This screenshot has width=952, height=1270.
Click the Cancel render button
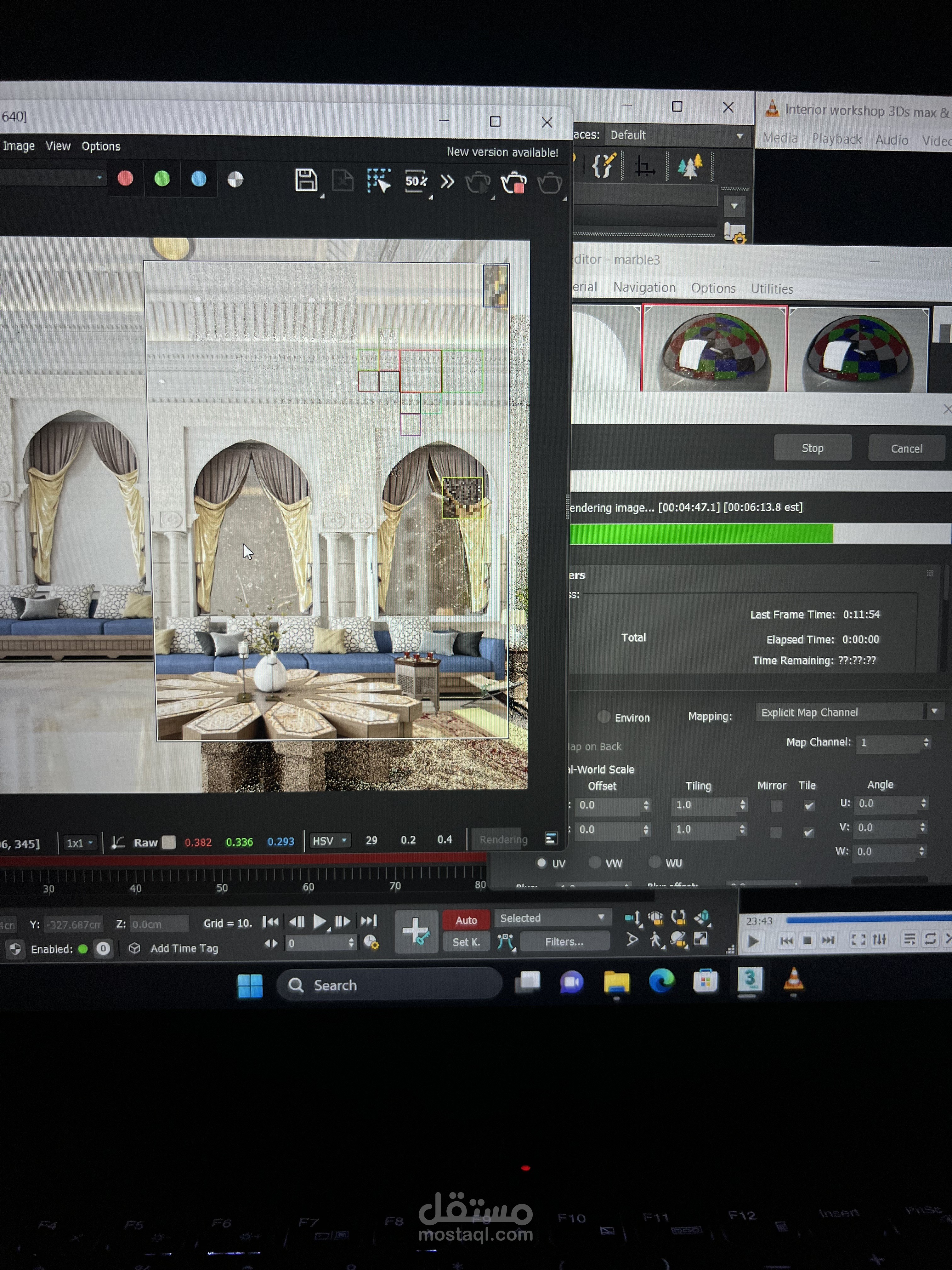[906, 449]
